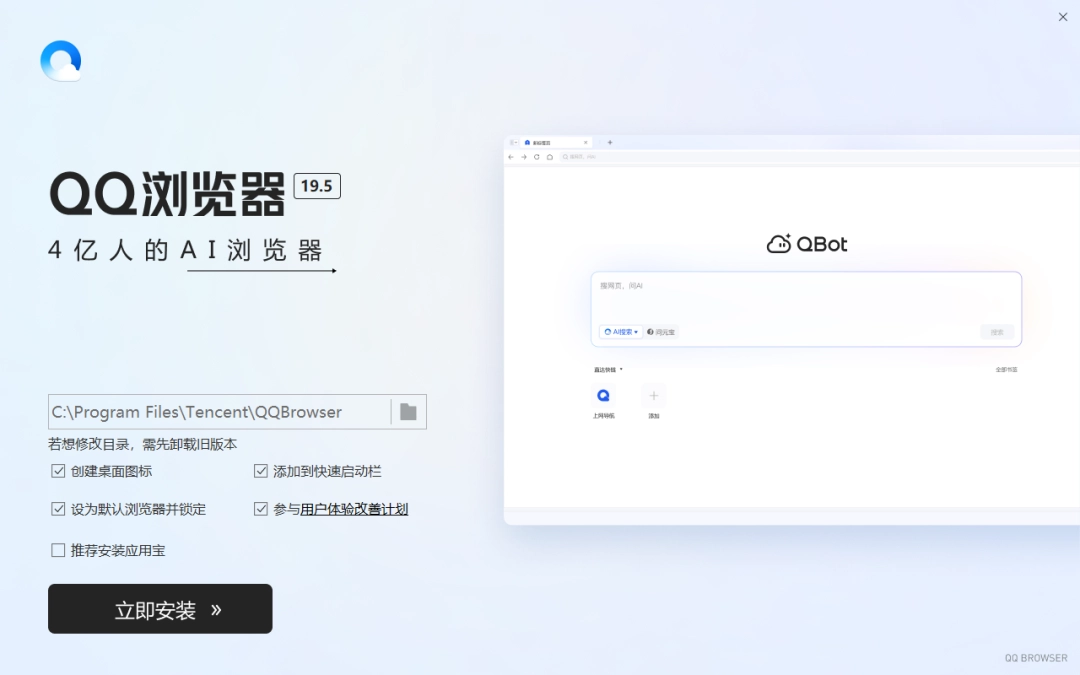Click the home icon in browser toolbar
Screen dimensions: 1080x675
(550, 157)
